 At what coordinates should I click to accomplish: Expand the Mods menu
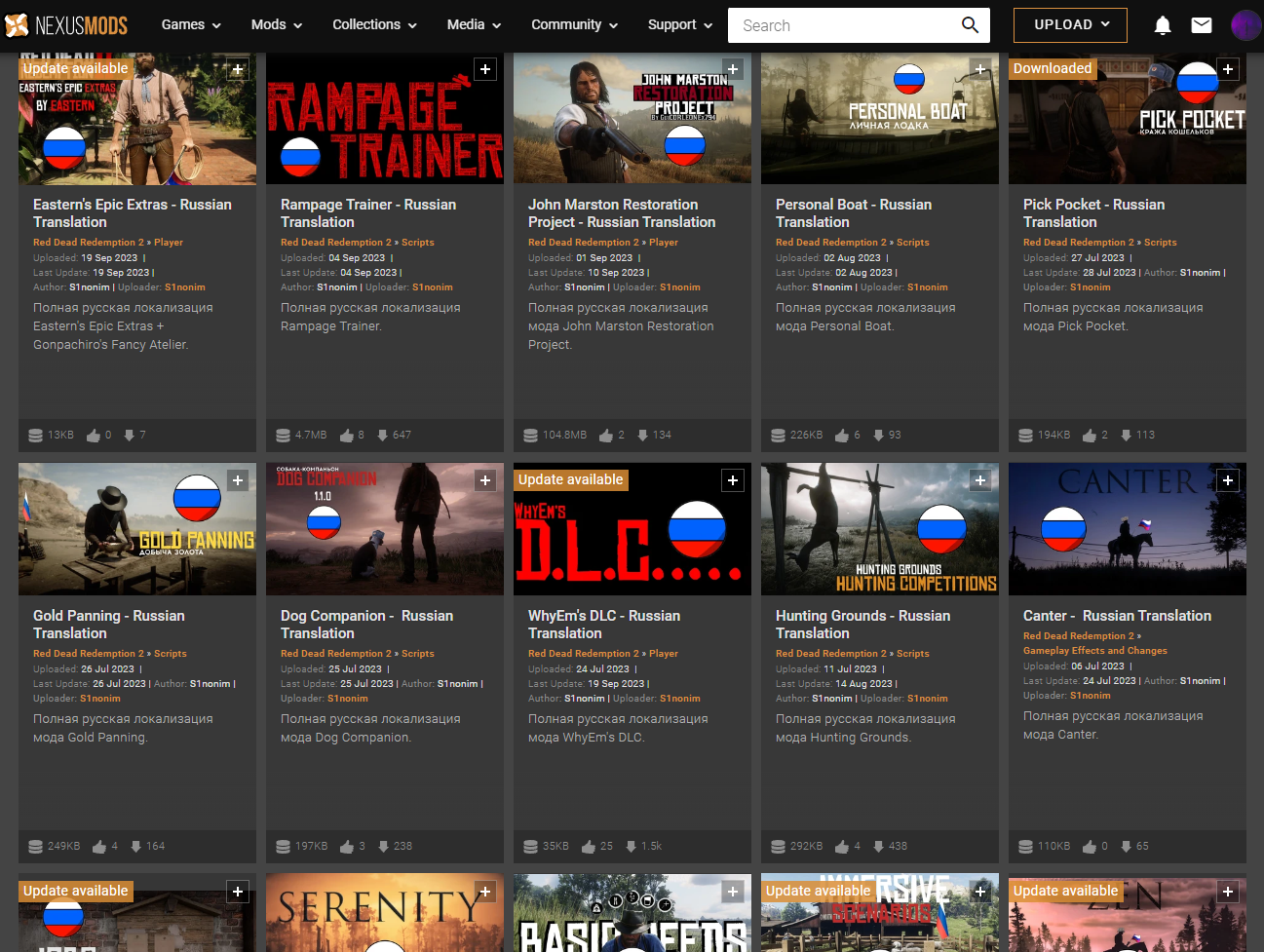(277, 25)
